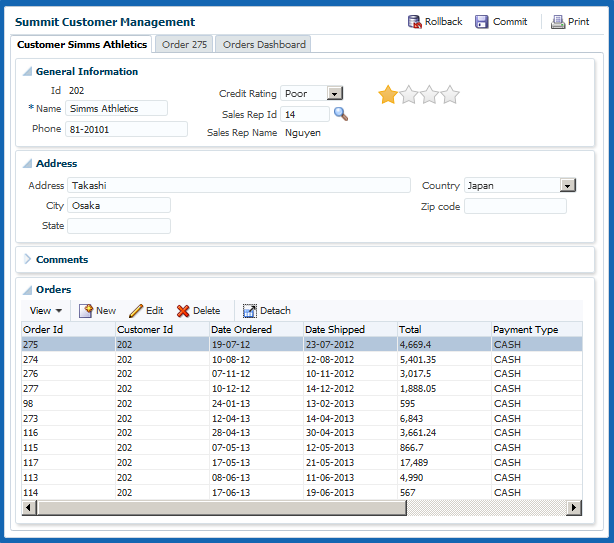Click the Commit save icon

482,22
